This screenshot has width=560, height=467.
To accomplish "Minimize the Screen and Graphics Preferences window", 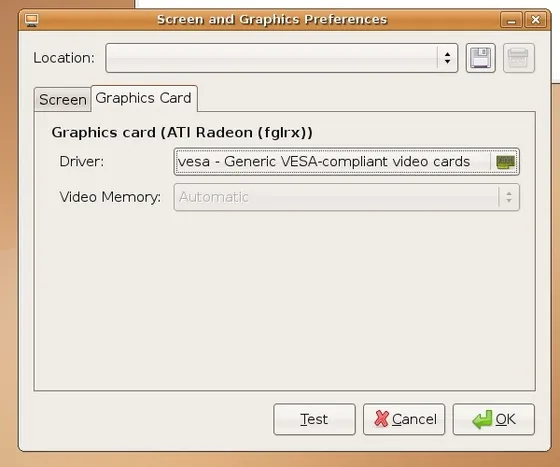I will [511, 20].
